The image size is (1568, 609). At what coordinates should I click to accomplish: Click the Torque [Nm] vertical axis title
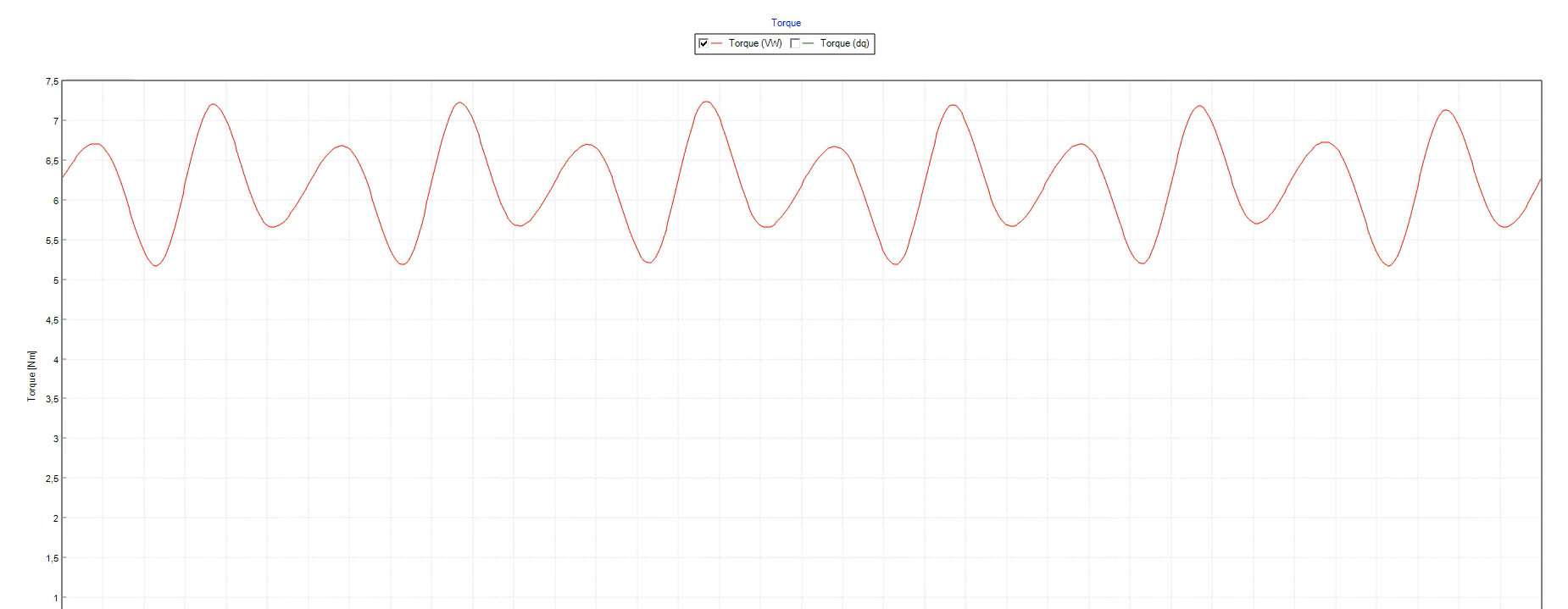32,375
